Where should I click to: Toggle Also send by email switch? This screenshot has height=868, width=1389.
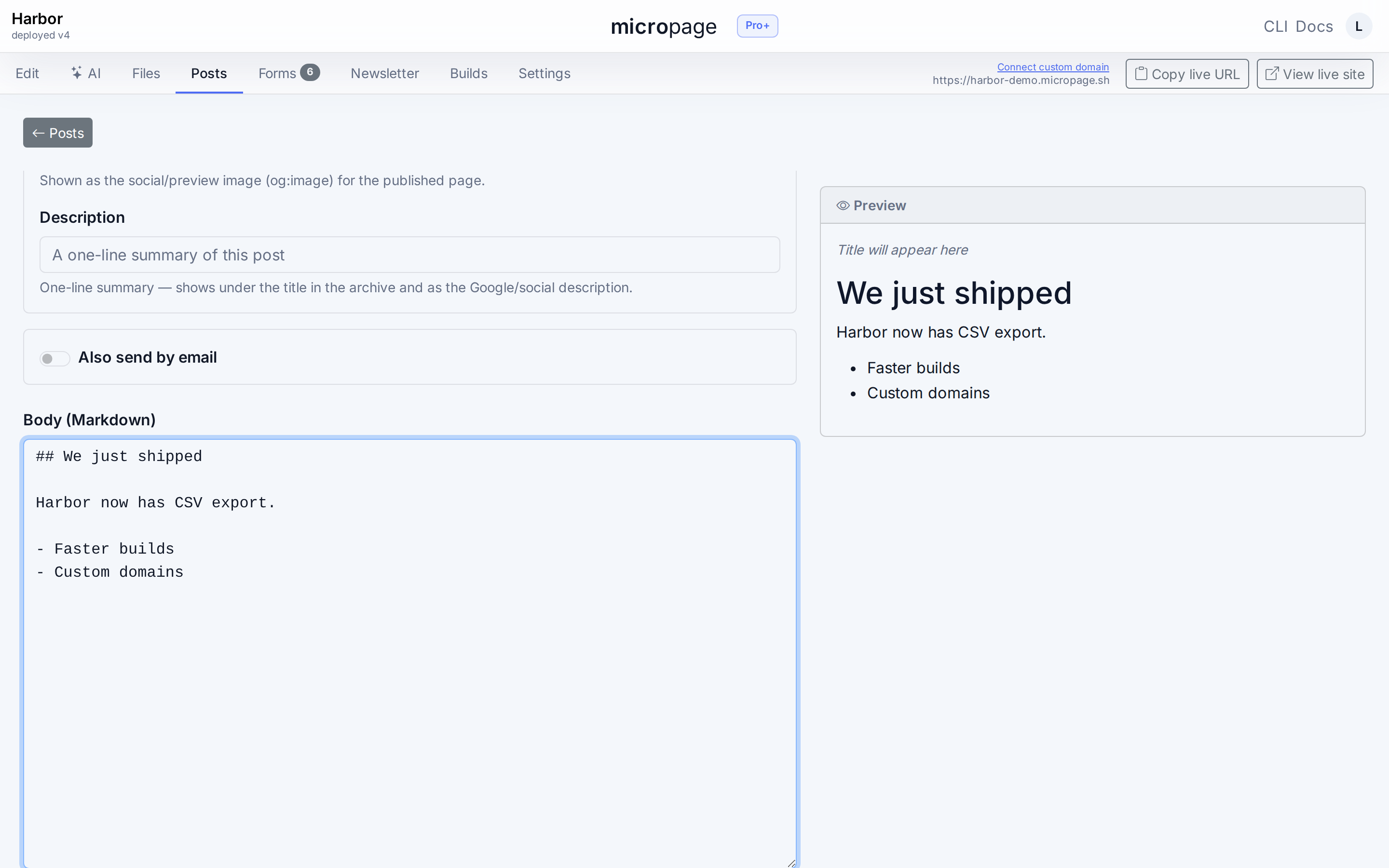tap(54, 358)
